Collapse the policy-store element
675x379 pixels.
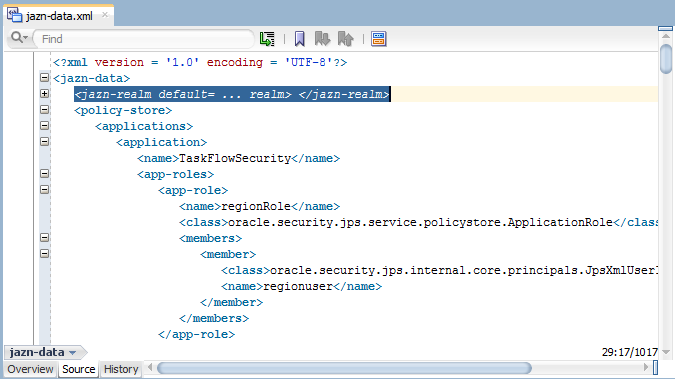coord(44,109)
